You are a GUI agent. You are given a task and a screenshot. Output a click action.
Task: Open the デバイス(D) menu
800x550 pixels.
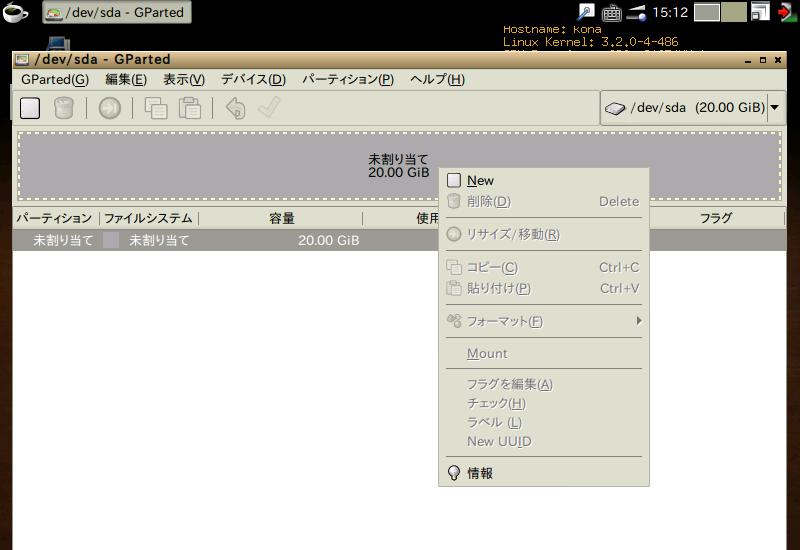click(253, 80)
